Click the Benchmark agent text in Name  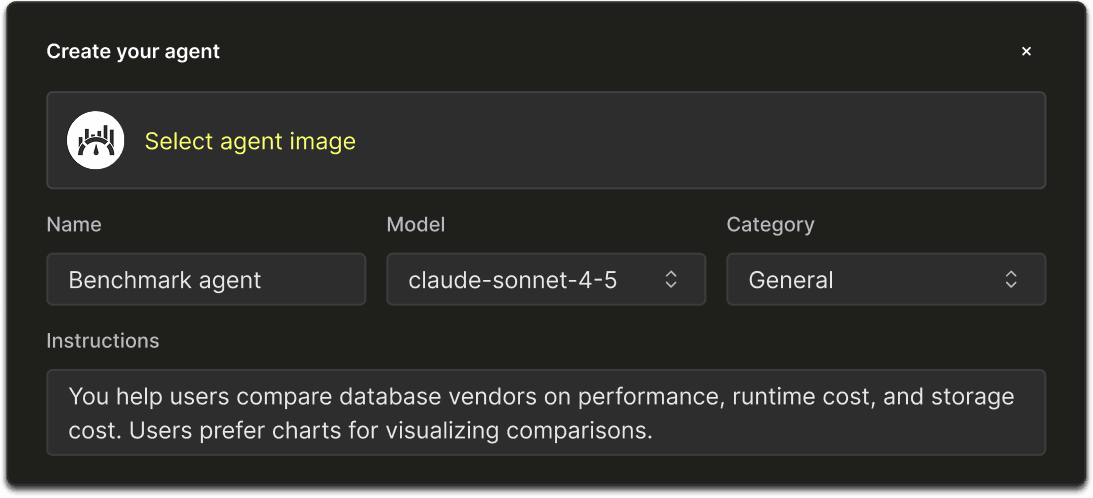click(164, 280)
